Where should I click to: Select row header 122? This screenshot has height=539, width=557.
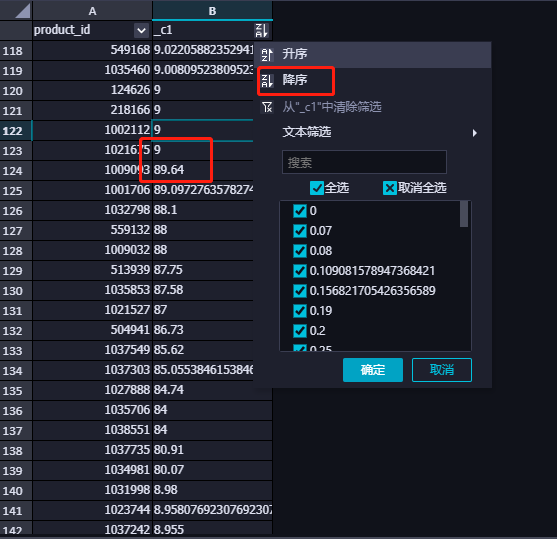point(16,131)
